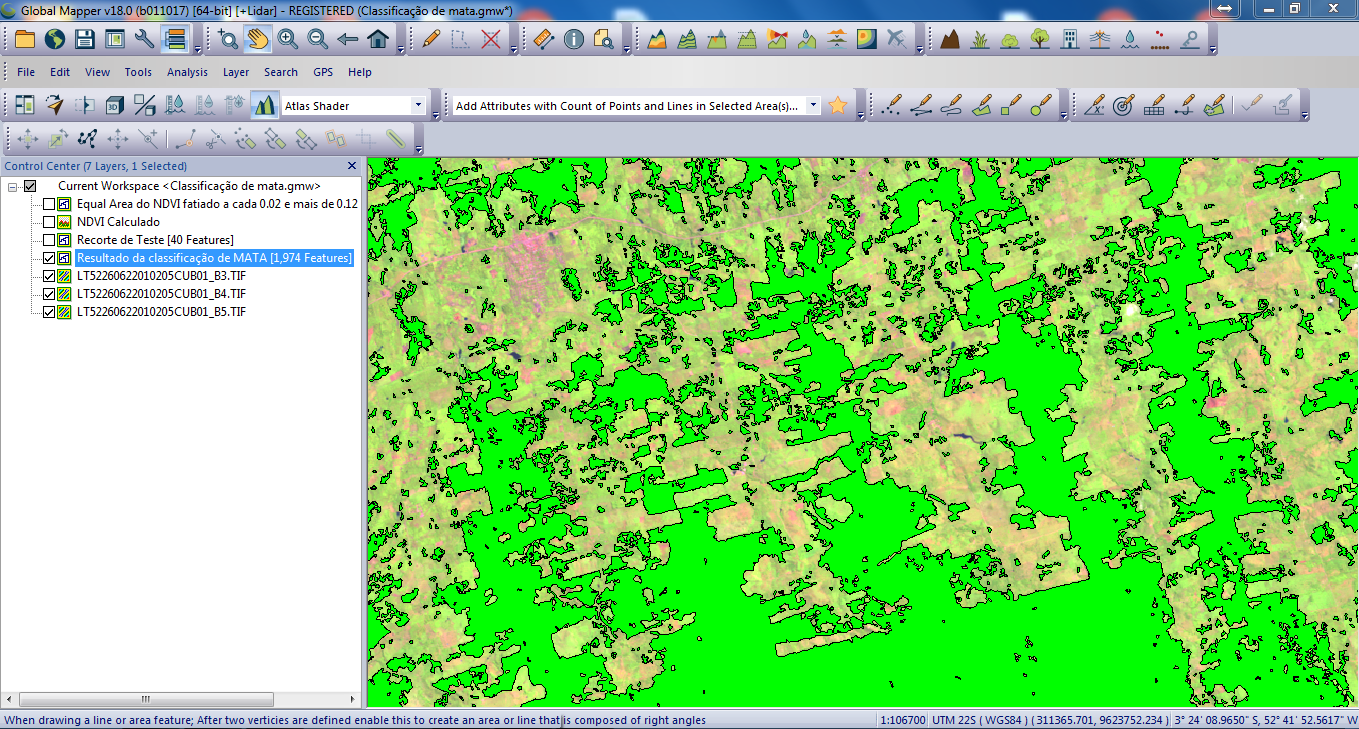The width and height of the screenshot is (1359, 729).
Task: Open the Atlas Shader dropdown
Action: tap(418, 105)
